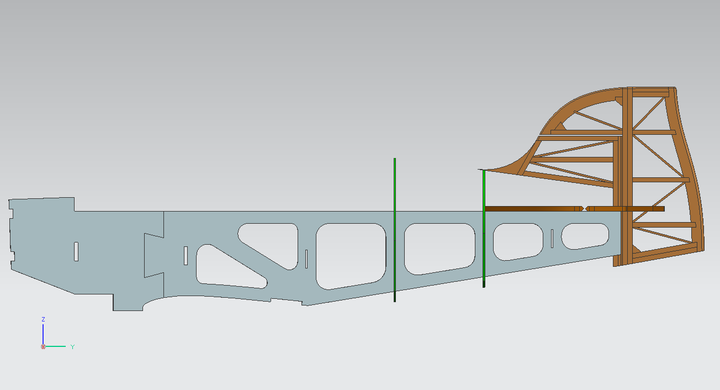Select the upper diagonal brace inside the rudder frame
Screen dimensions: 720x390
[x=649, y=113]
